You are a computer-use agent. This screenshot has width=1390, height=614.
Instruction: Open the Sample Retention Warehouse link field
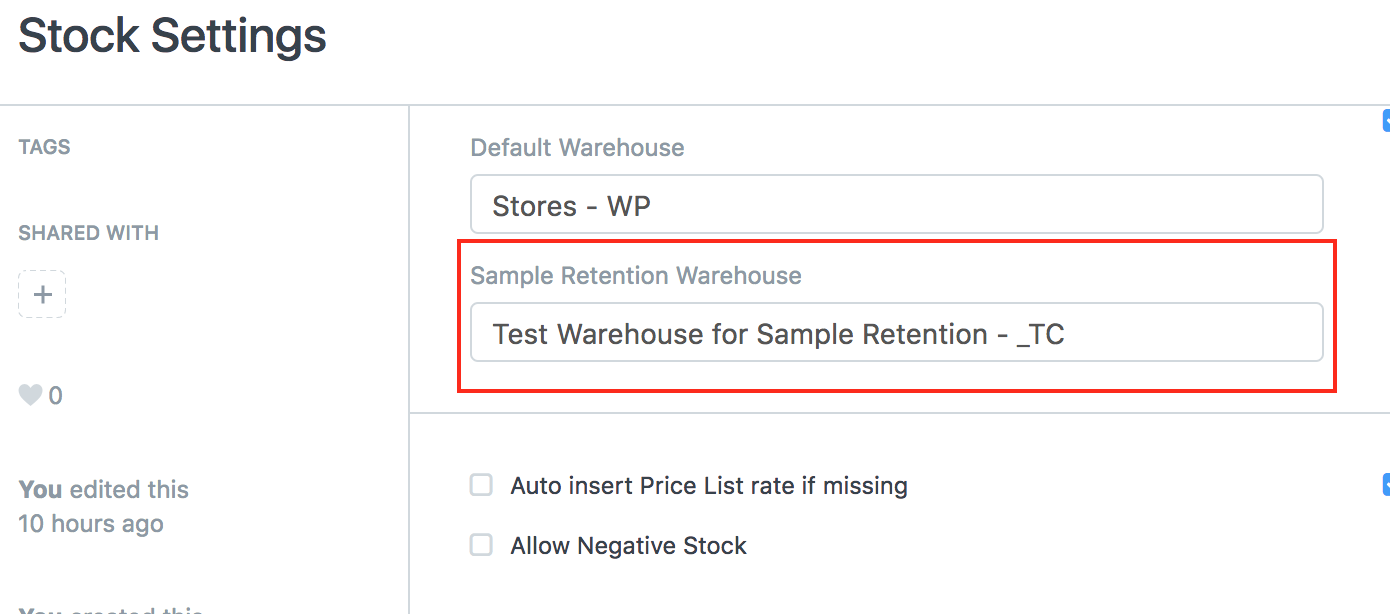[896, 333]
